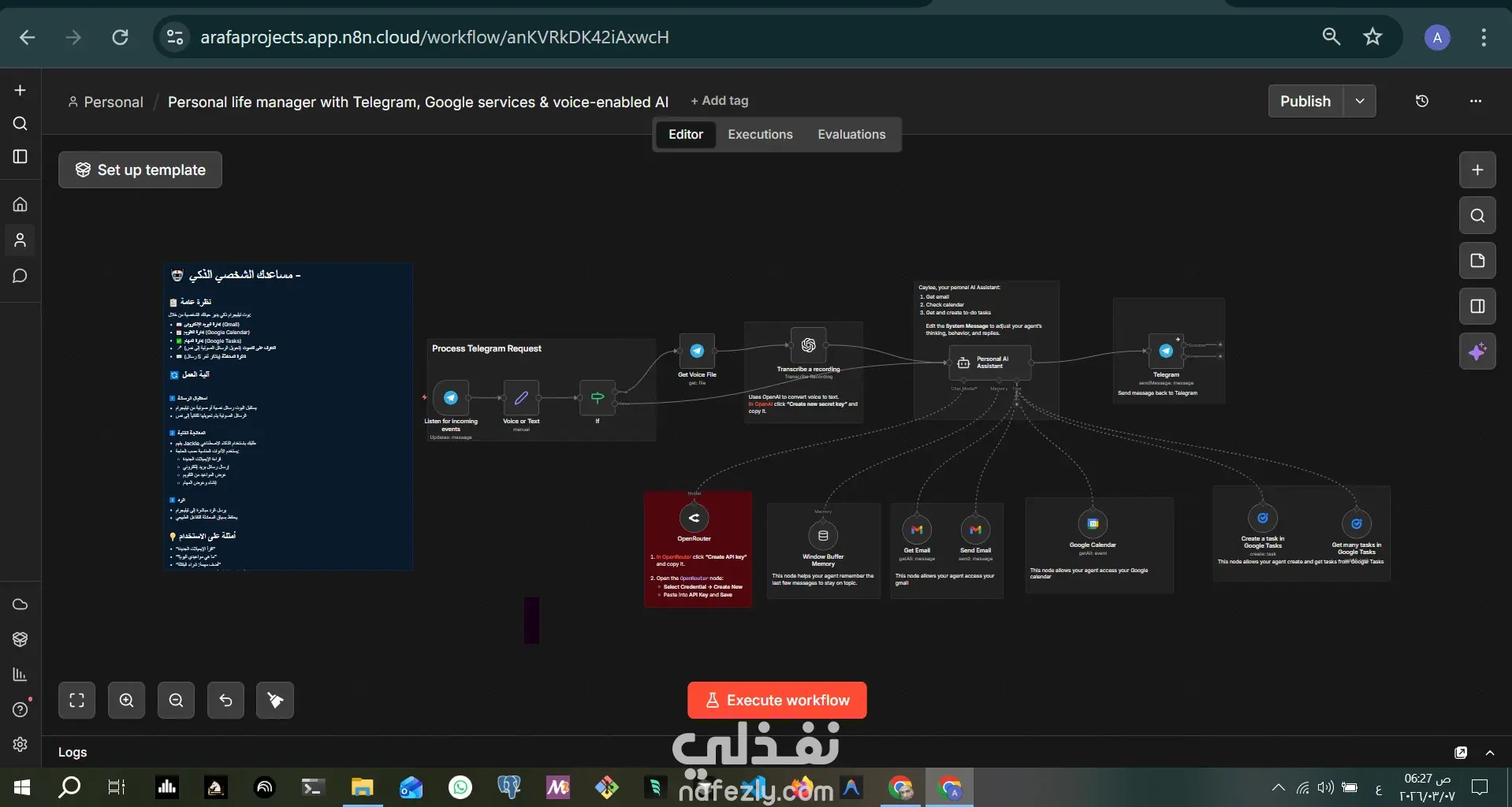
Task: Add a node with the canvas plus button
Action: coord(1477,169)
